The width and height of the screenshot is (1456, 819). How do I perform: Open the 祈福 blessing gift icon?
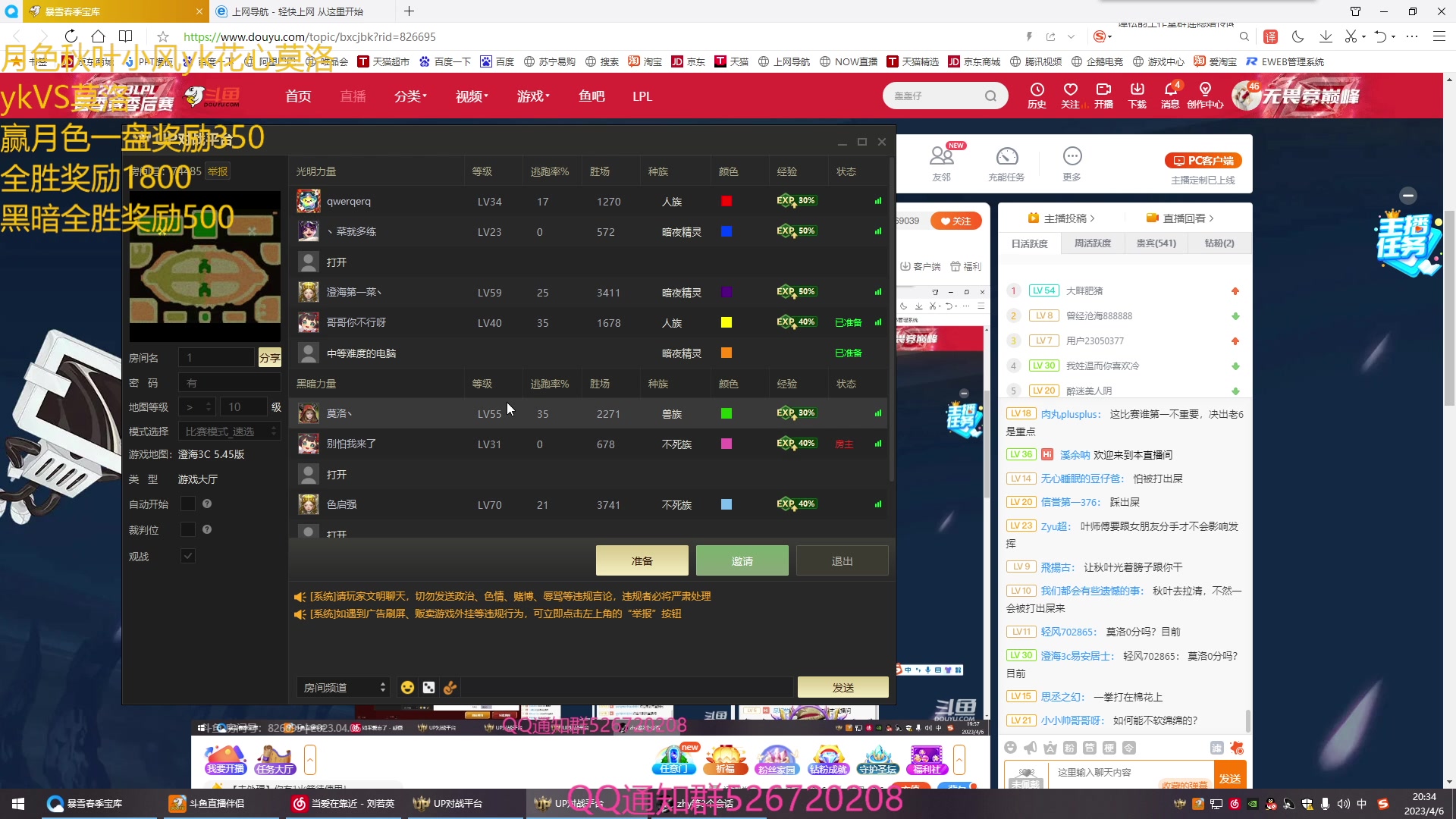pyautogui.click(x=726, y=759)
